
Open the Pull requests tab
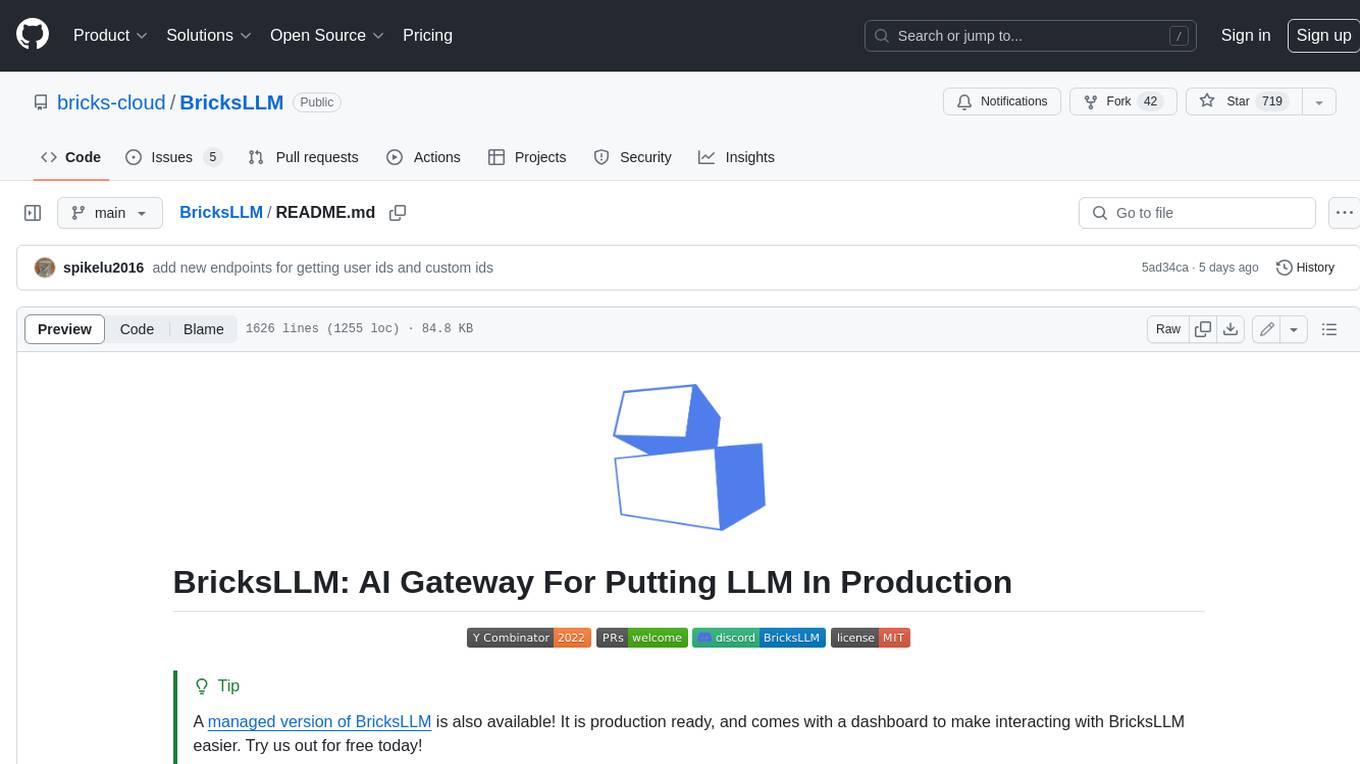click(x=303, y=157)
